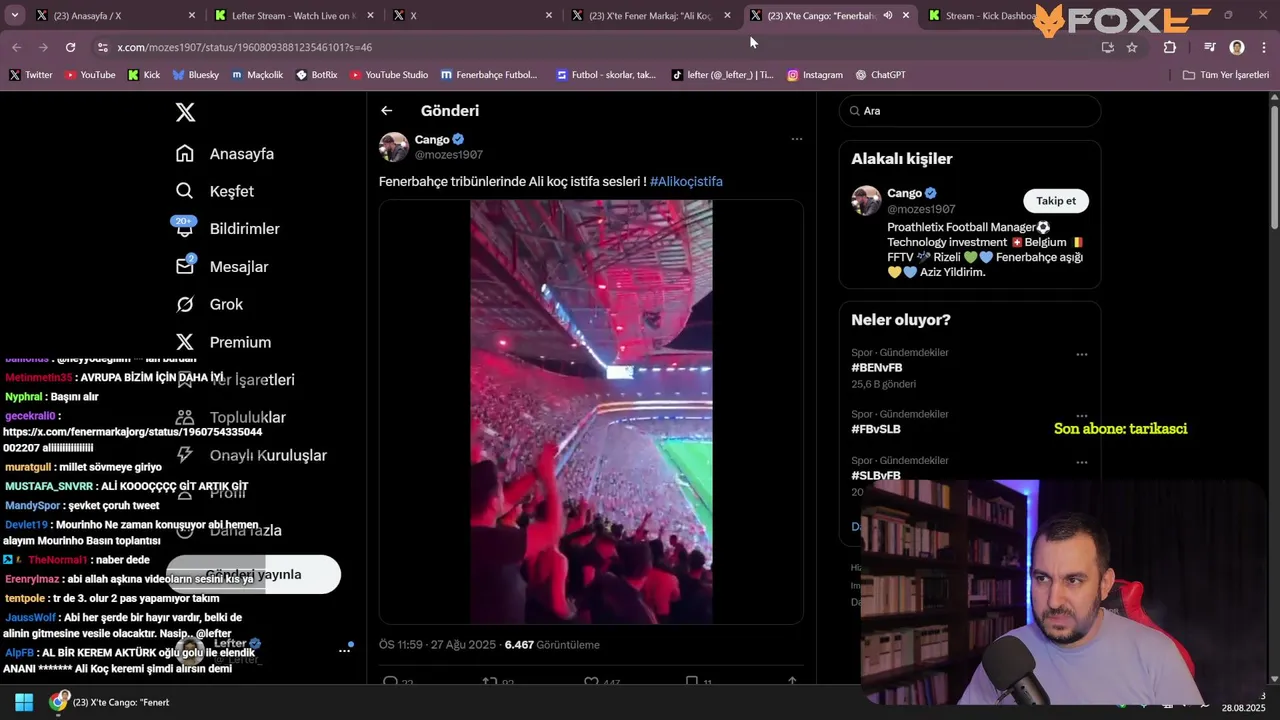Open lefter TikTok bookmark

(x=722, y=75)
